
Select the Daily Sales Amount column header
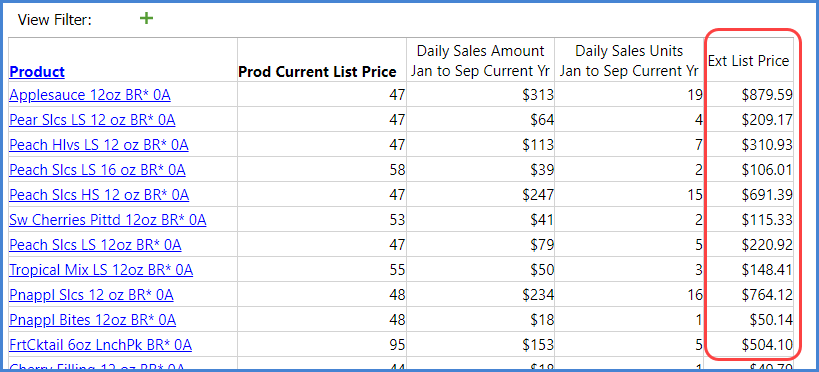(481, 60)
